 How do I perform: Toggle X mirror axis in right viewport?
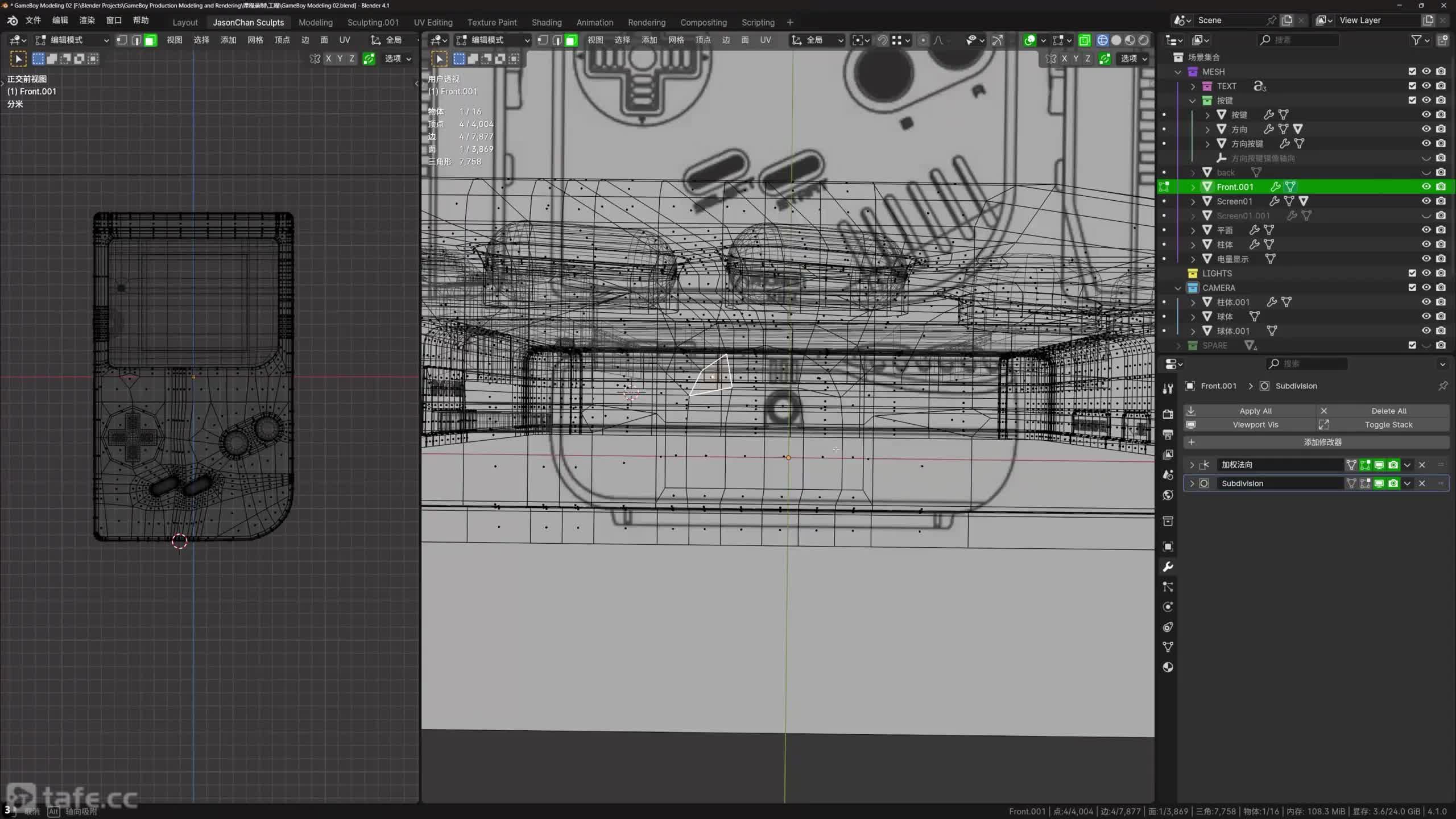[x=1064, y=59]
